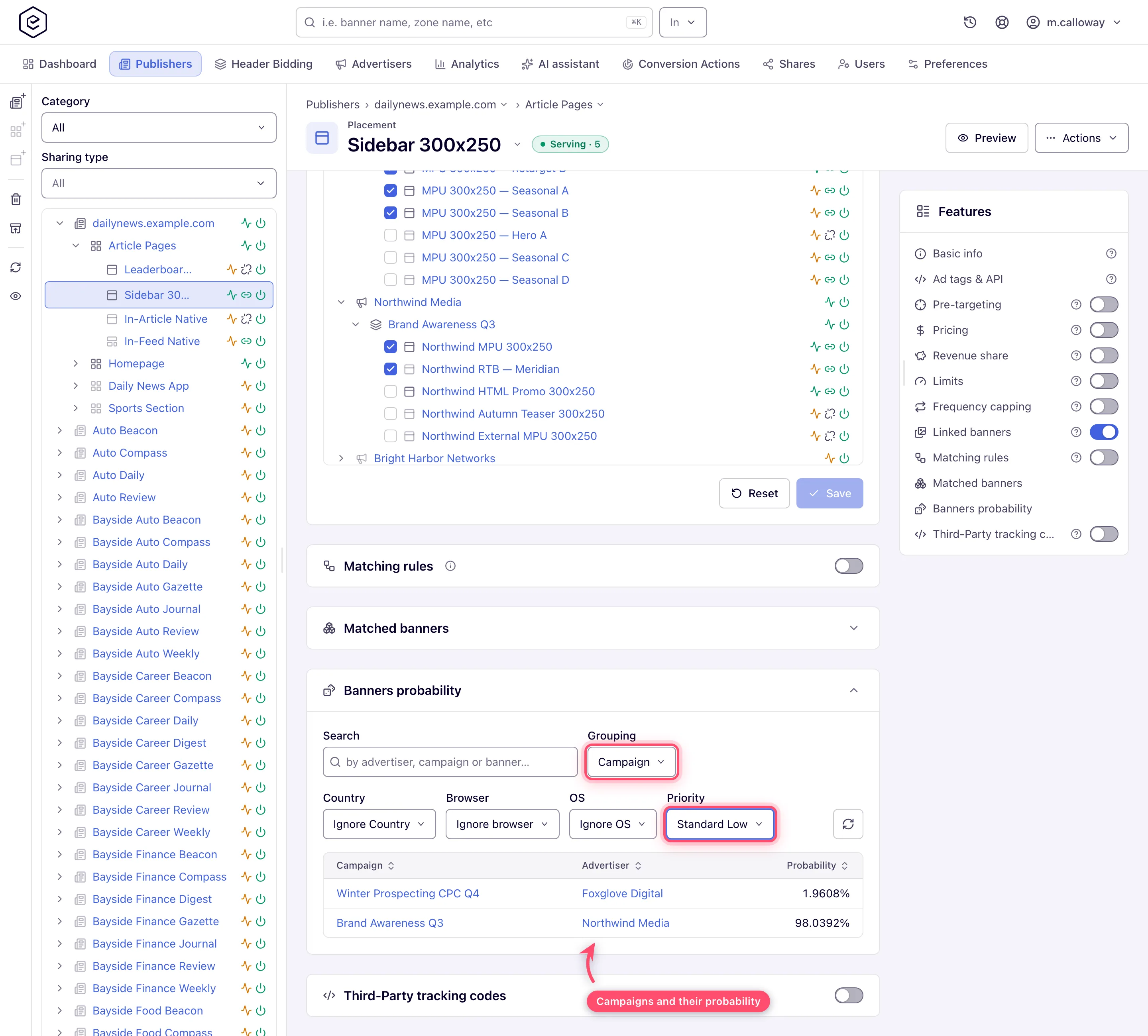Enable Frequency capping toggle in Features
Image resolution: width=1148 pixels, height=1036 pixels.
tap(1104, 406)
